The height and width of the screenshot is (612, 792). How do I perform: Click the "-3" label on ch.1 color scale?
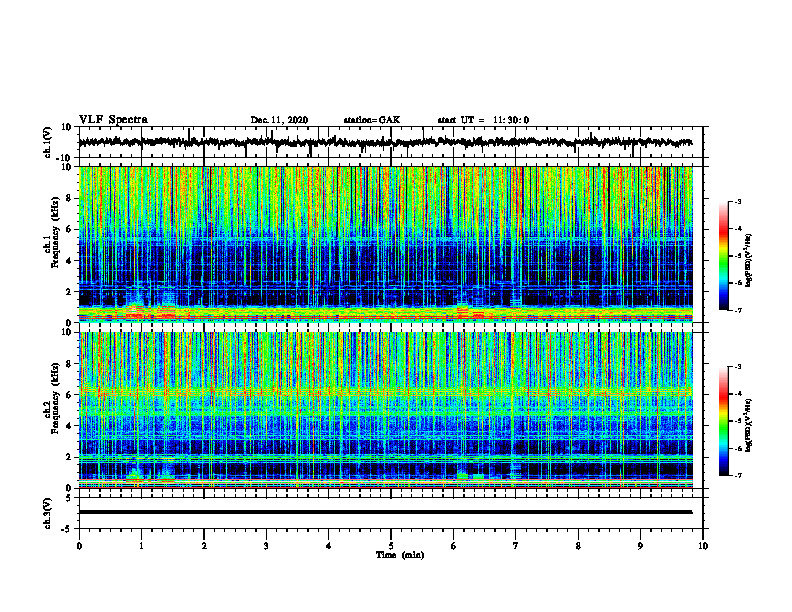(x=738, y=201)
